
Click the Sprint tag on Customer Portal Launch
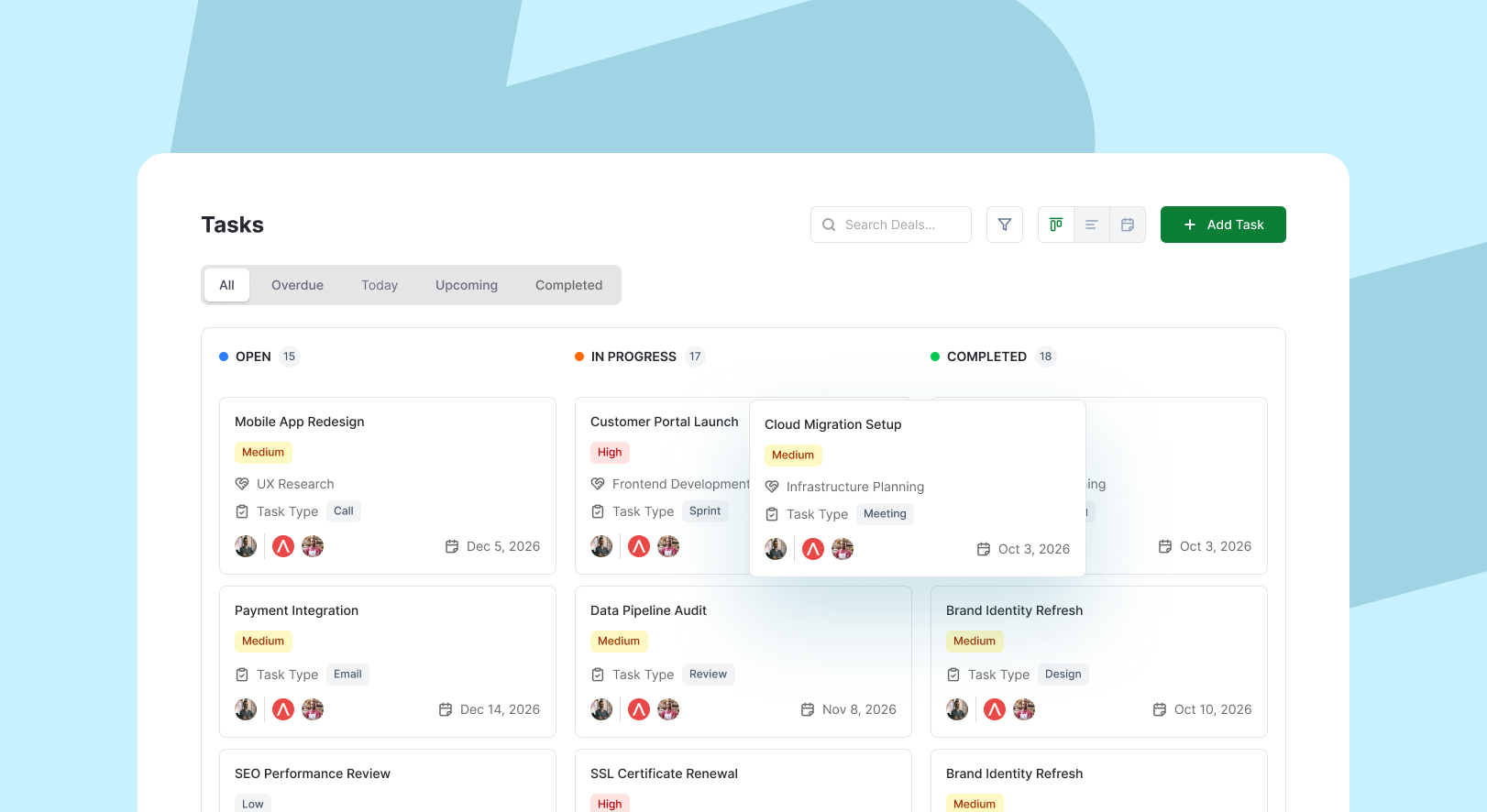coord(705,511)
